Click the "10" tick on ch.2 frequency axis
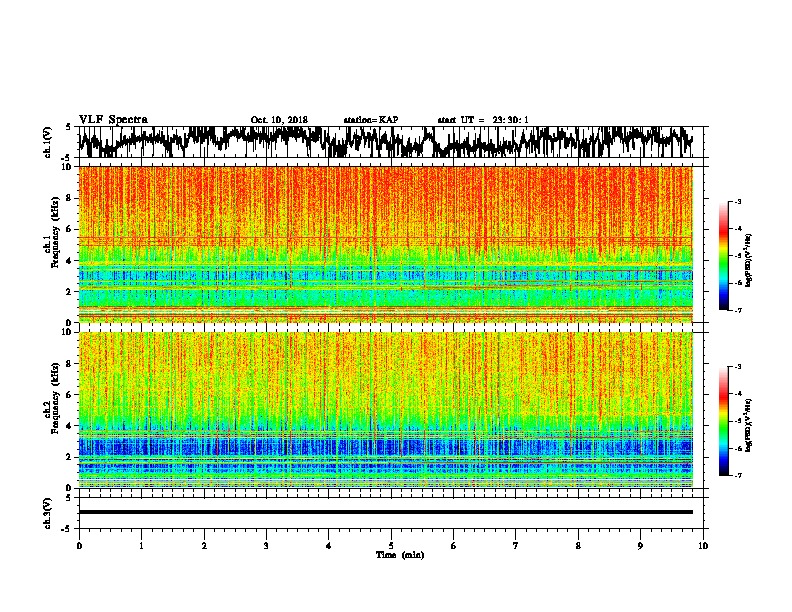792x612 pixels. click(x=68, y=332)
